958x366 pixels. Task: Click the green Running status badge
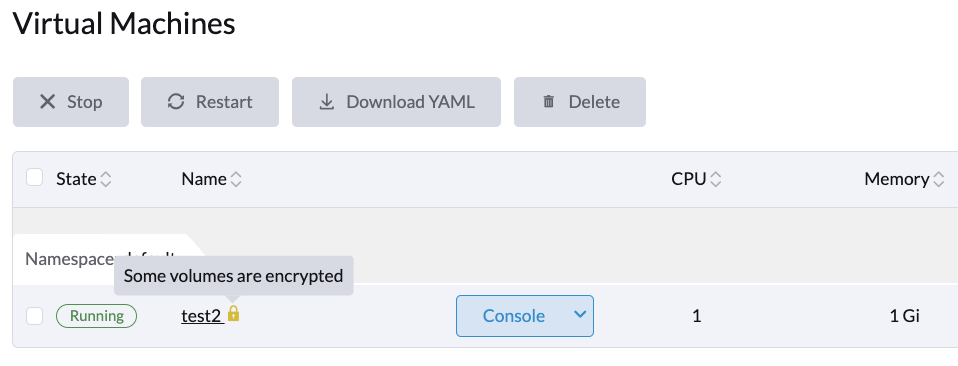coord(97,316)
